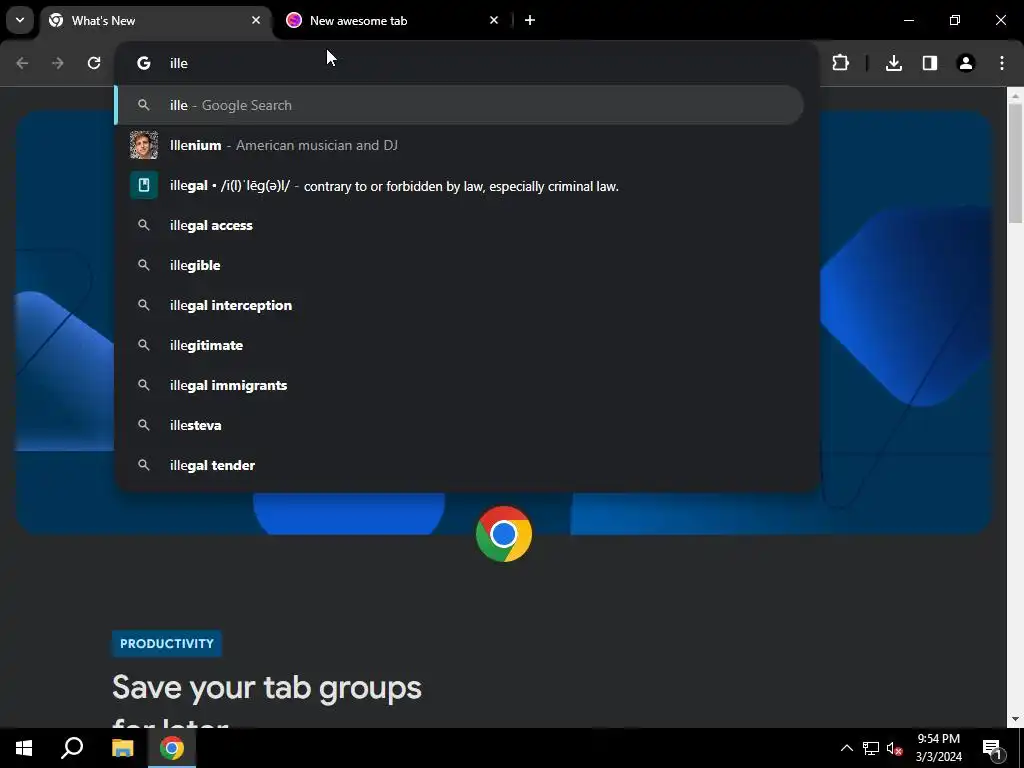Focus the address bar containing 'ille'

(x=467, y=63)
